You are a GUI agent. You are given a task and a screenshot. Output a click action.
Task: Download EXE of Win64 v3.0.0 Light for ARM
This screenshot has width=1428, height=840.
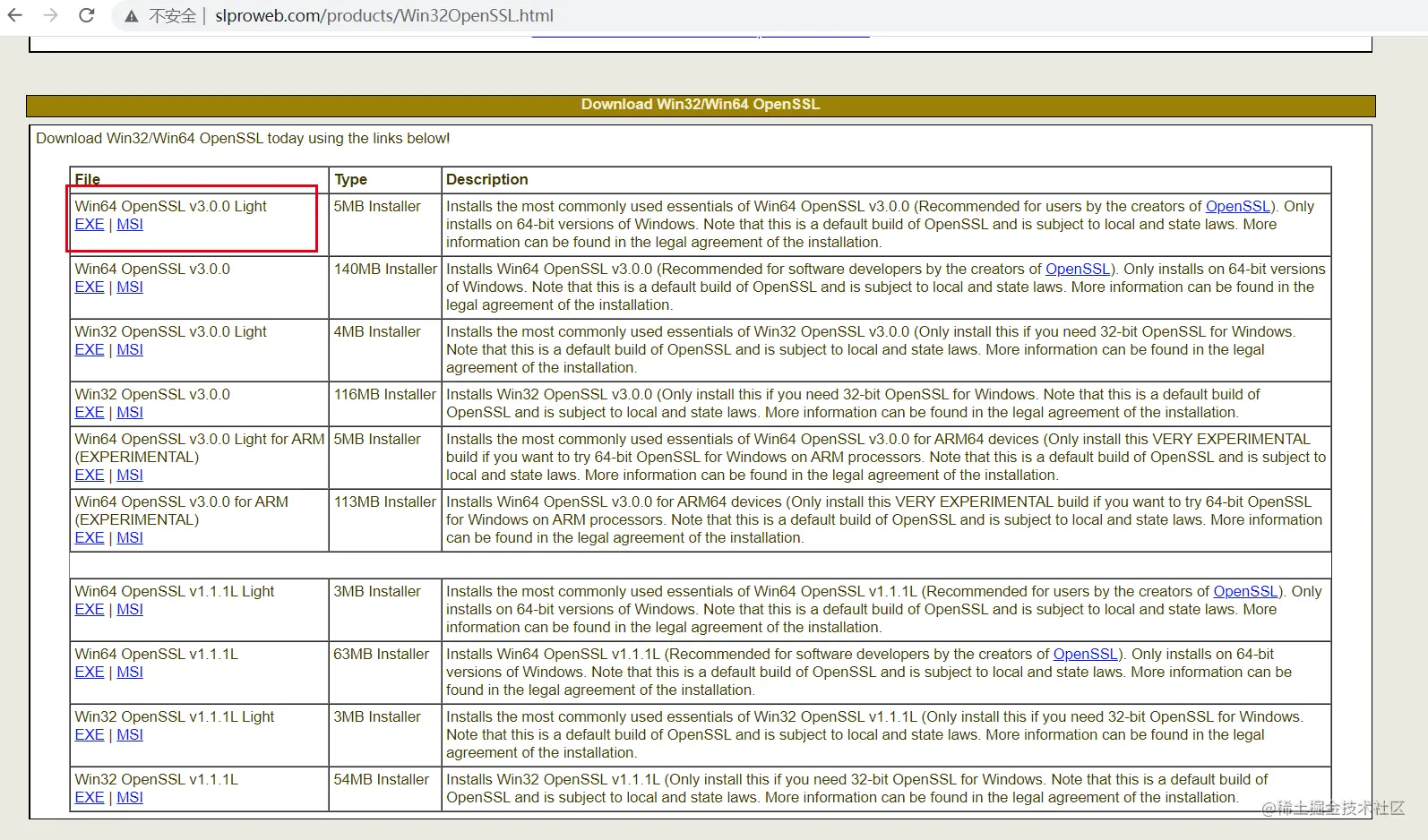click(90, 475)
